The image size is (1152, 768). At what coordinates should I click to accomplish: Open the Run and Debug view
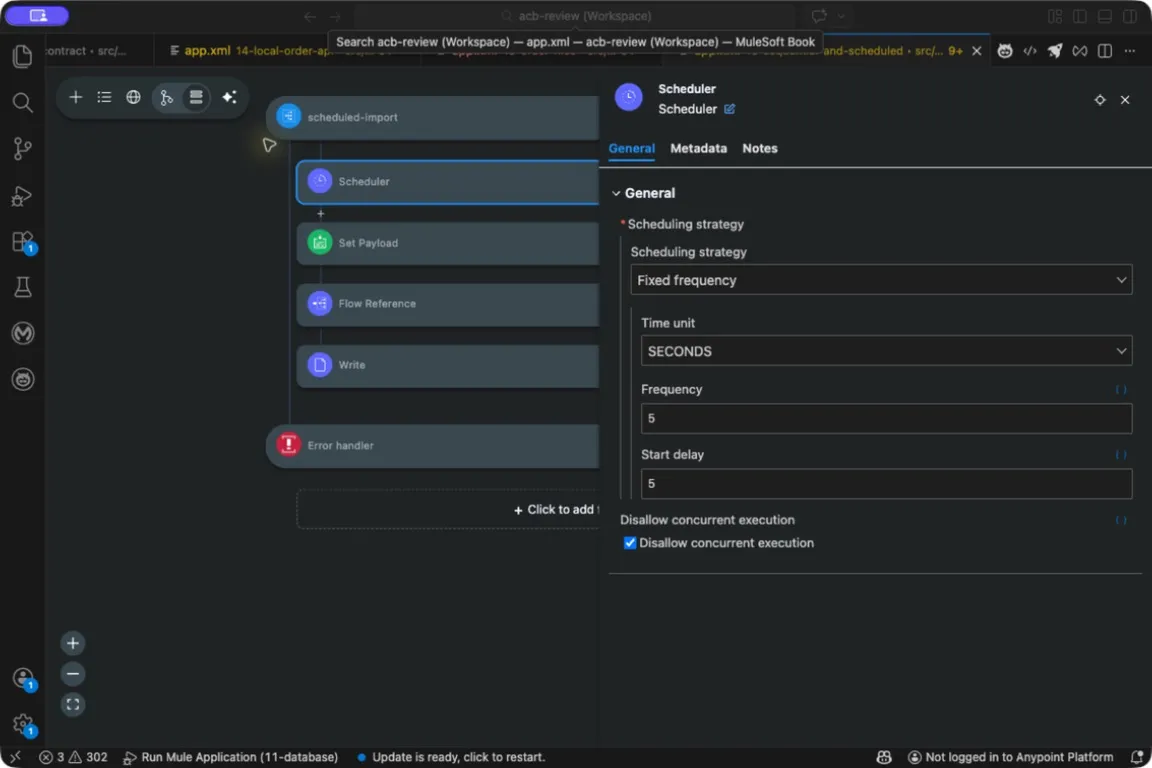(x=23, y=195)
